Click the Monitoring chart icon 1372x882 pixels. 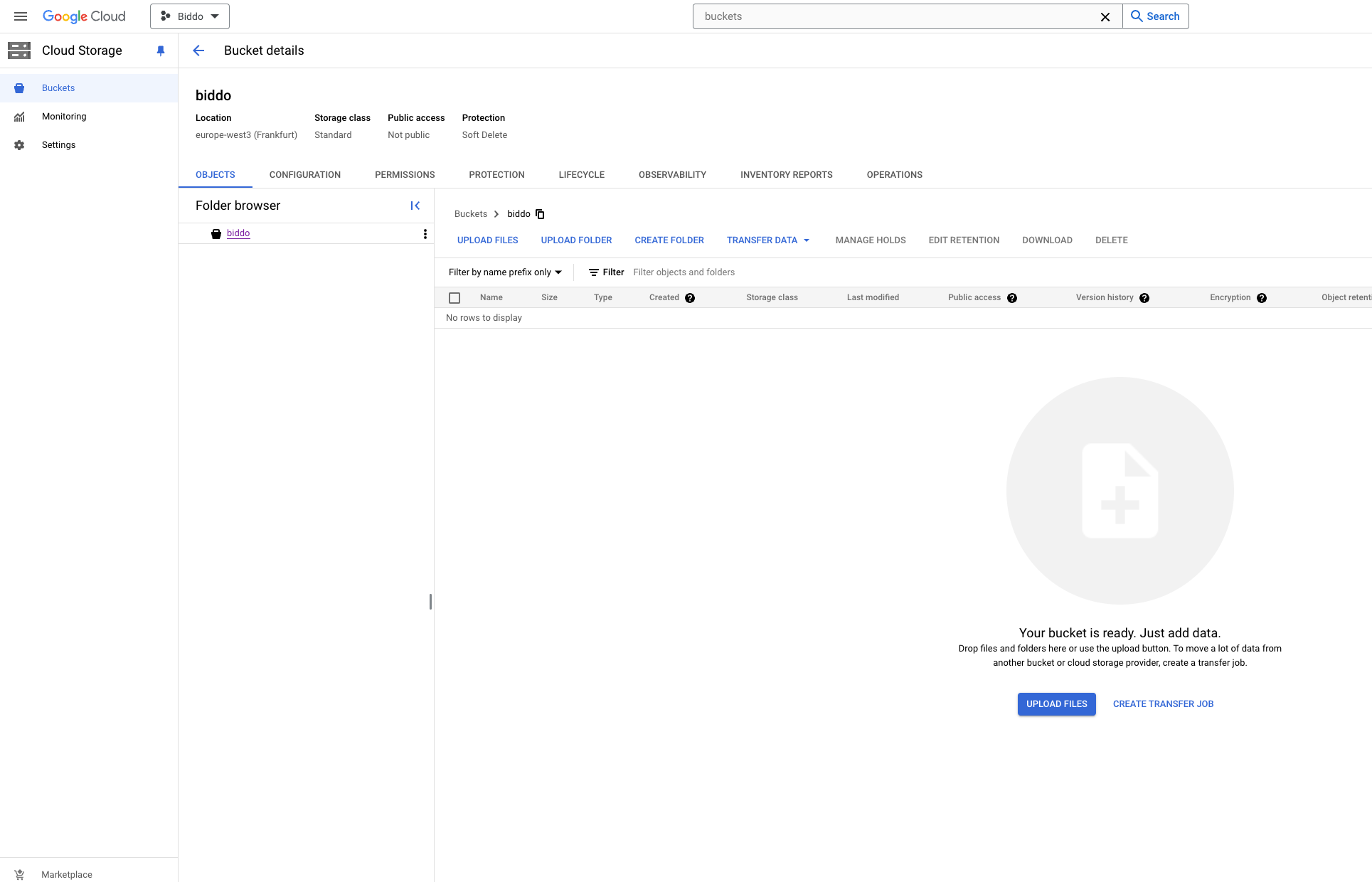(x=19, y=117)
